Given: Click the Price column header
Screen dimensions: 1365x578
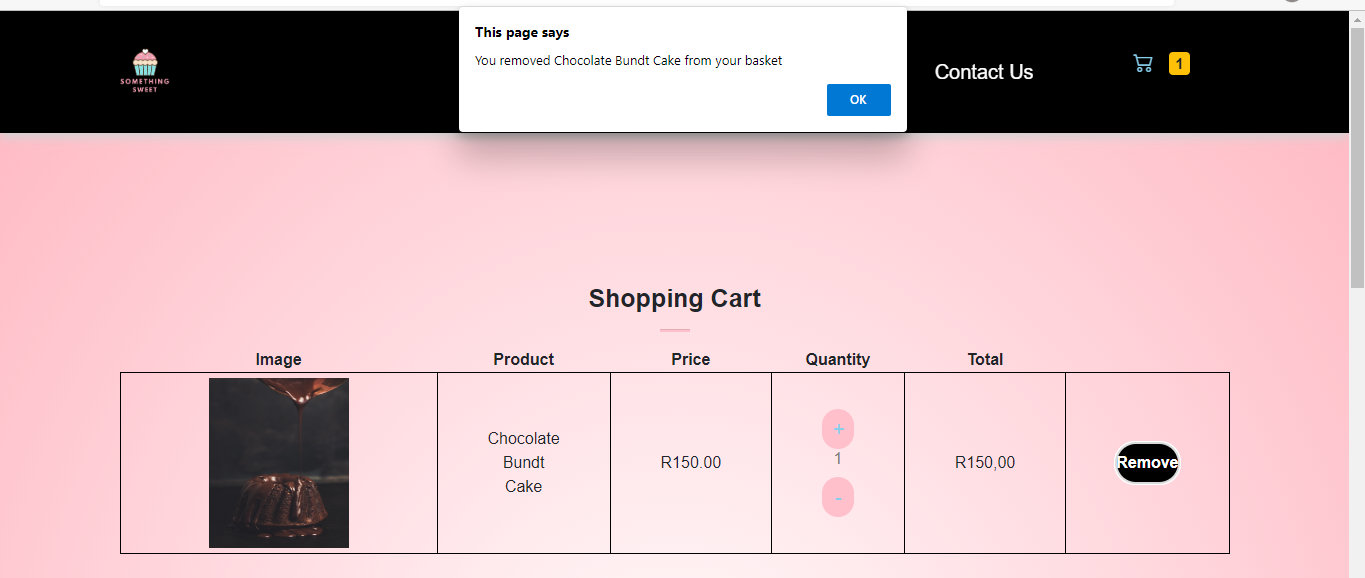Looking at the screenshot, I should click(690, 359).
